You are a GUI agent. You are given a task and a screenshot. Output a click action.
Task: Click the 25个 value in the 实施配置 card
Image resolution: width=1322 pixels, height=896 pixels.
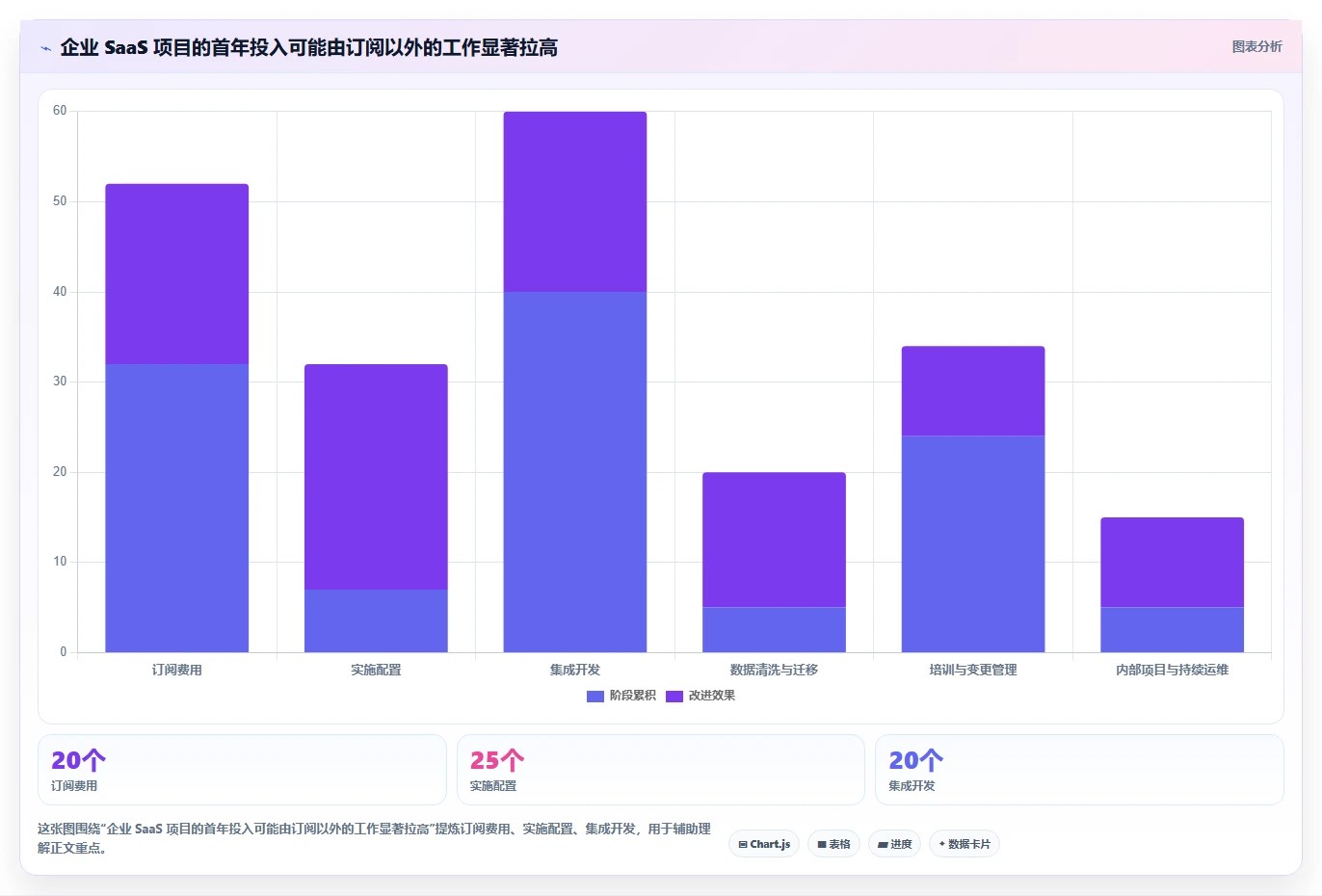pos(497,760)
